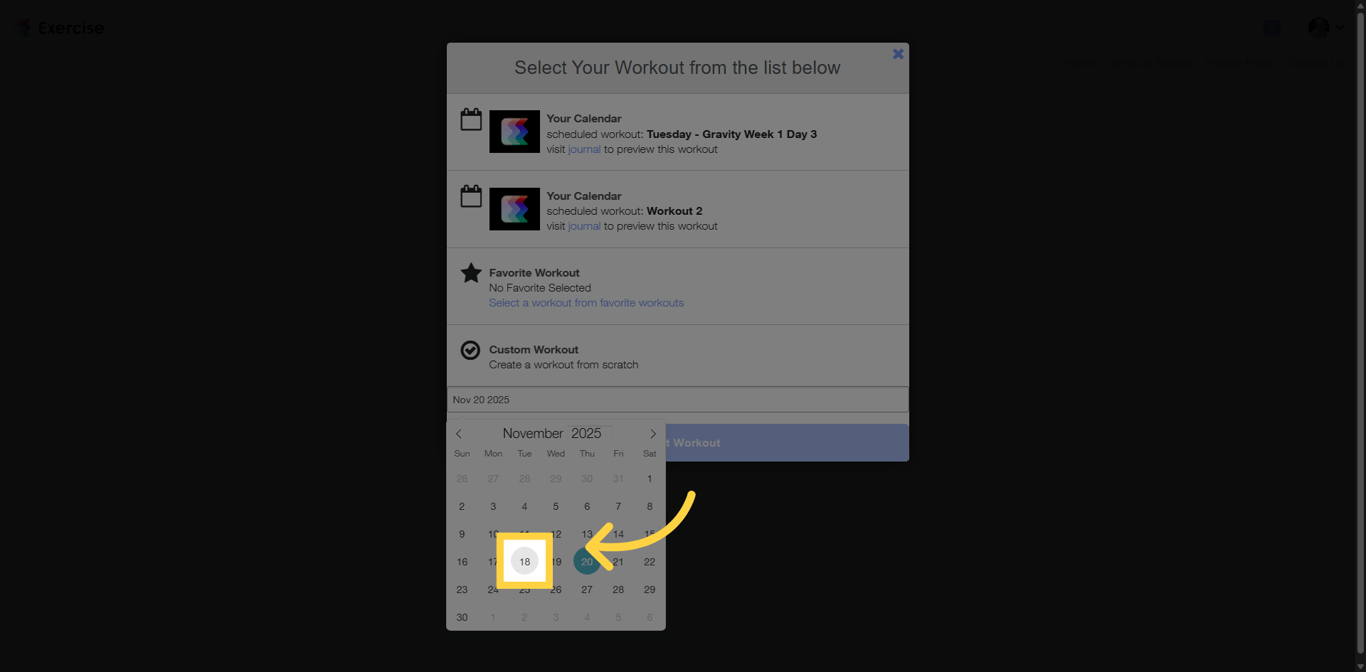Choose November 1 in calendar
1366x672 pixels.
tap(649, 479)
